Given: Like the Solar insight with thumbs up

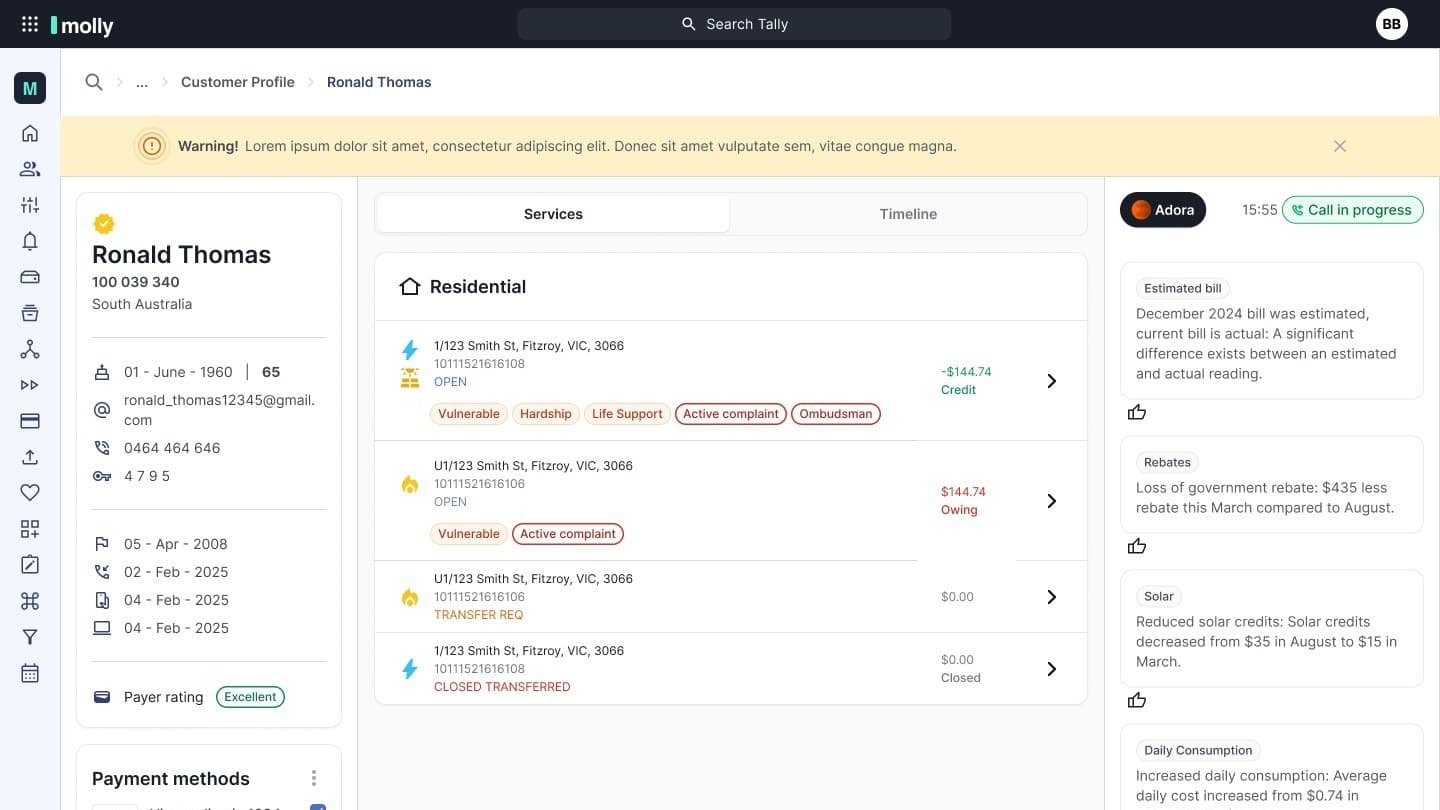Looking at the screenshot, I should [1137, 700].
